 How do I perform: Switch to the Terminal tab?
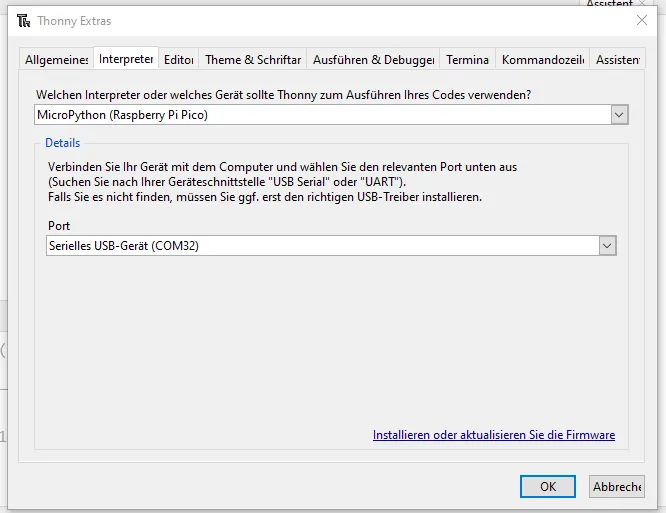(x=467, y=60)
